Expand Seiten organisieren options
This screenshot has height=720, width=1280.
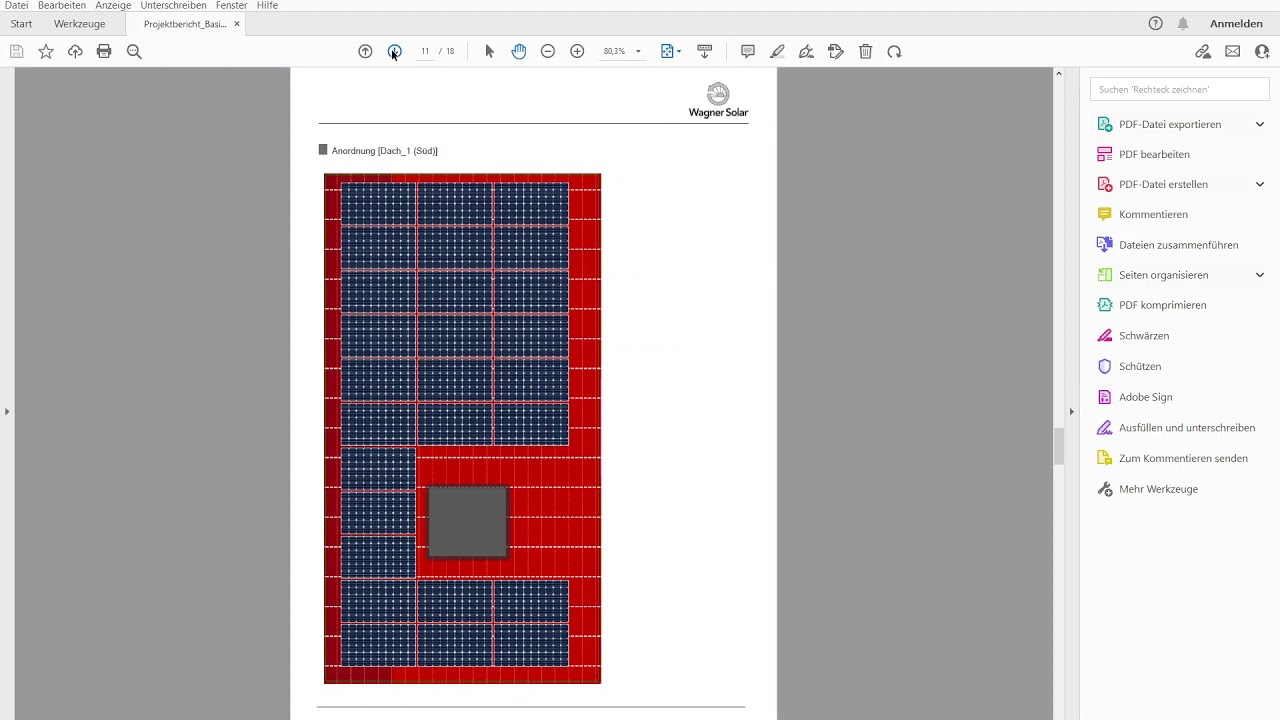[x=1260, y=275]
